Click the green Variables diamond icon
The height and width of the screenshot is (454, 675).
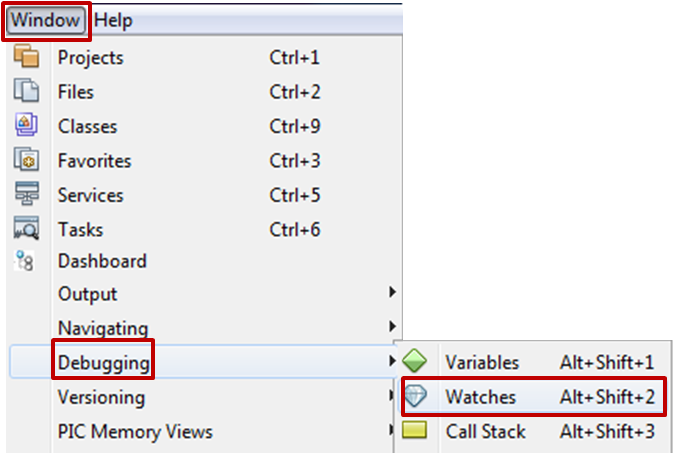415,362
